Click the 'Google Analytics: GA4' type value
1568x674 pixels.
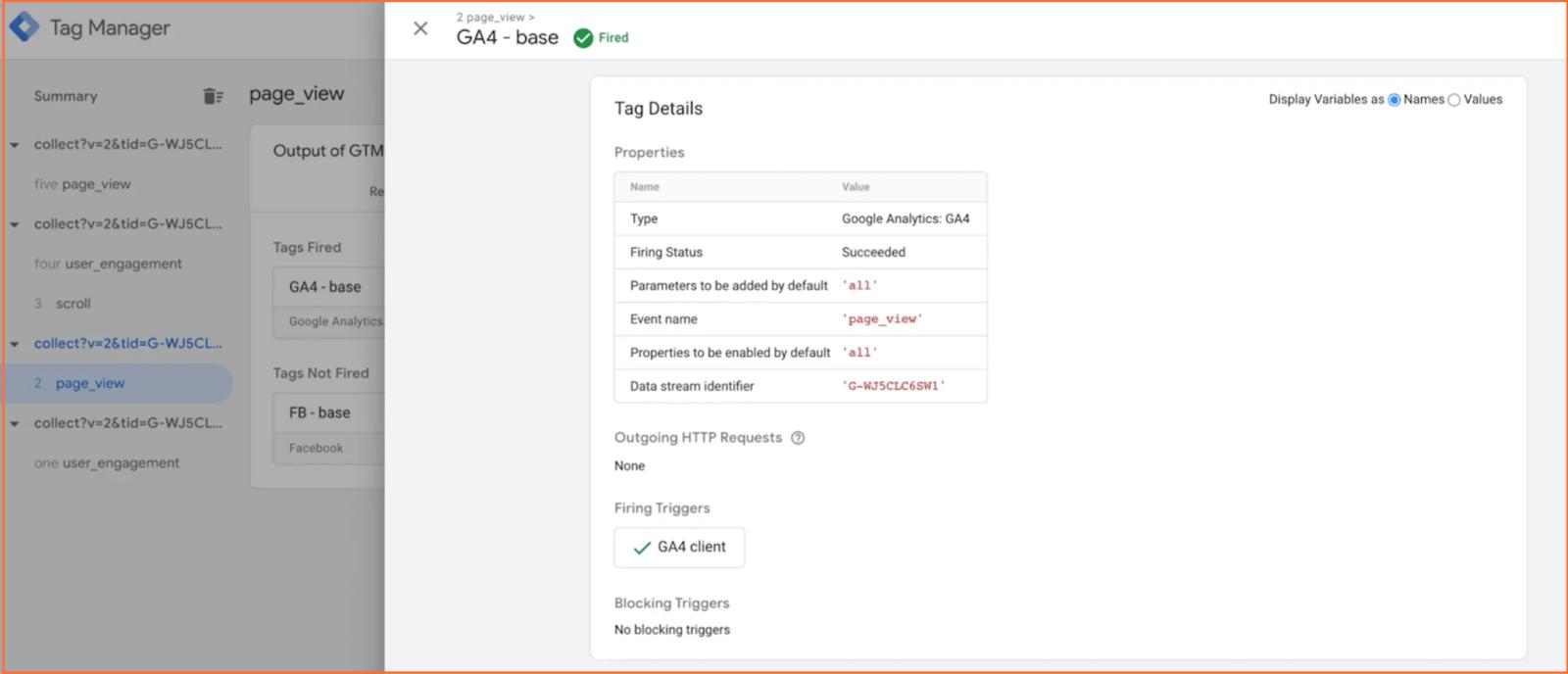(906, 218)
